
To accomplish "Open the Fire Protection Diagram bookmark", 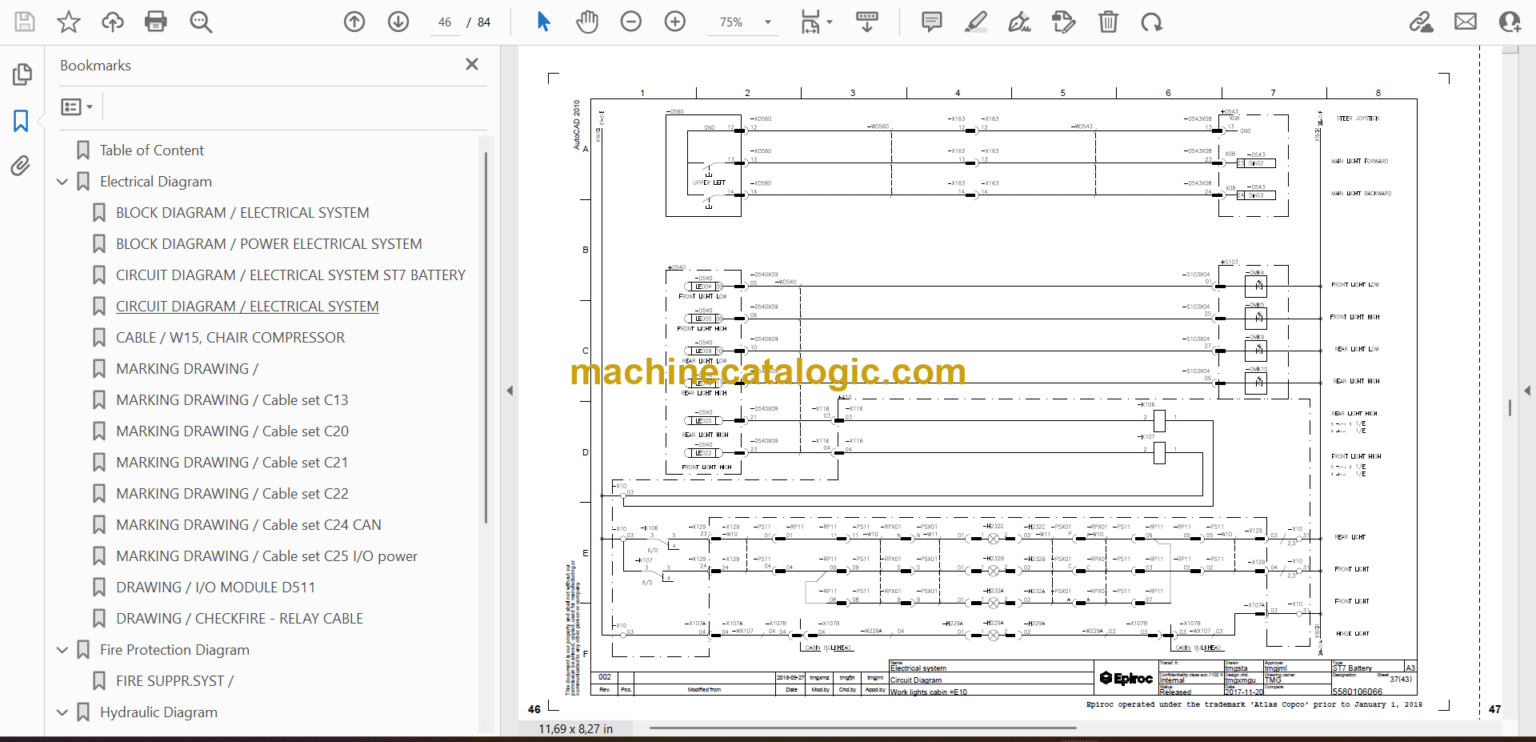I will pos(175,649).
